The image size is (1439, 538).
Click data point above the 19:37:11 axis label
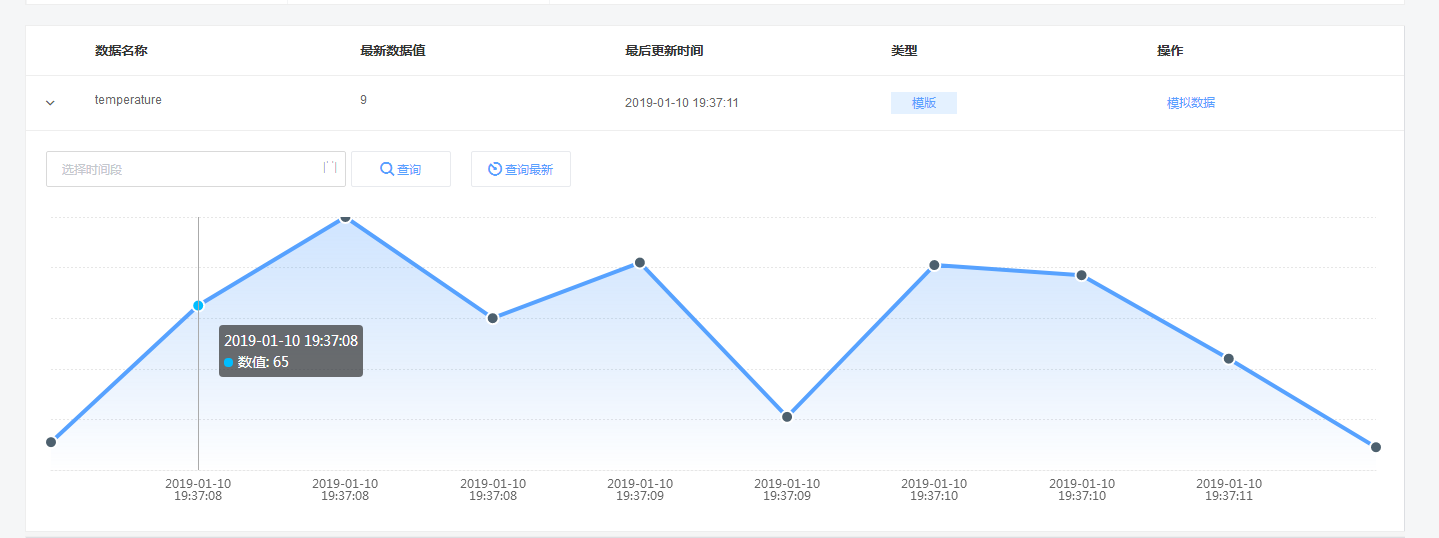tap(1229, 359)
